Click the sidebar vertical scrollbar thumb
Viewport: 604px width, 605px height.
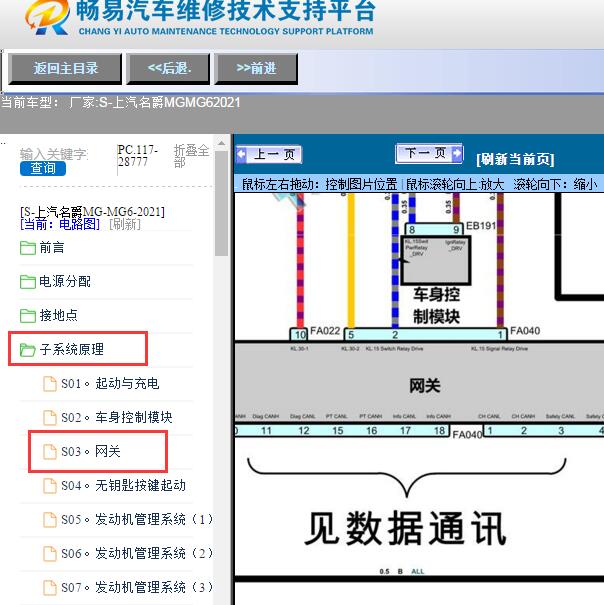pyautogui.click(x=222, y=203)
